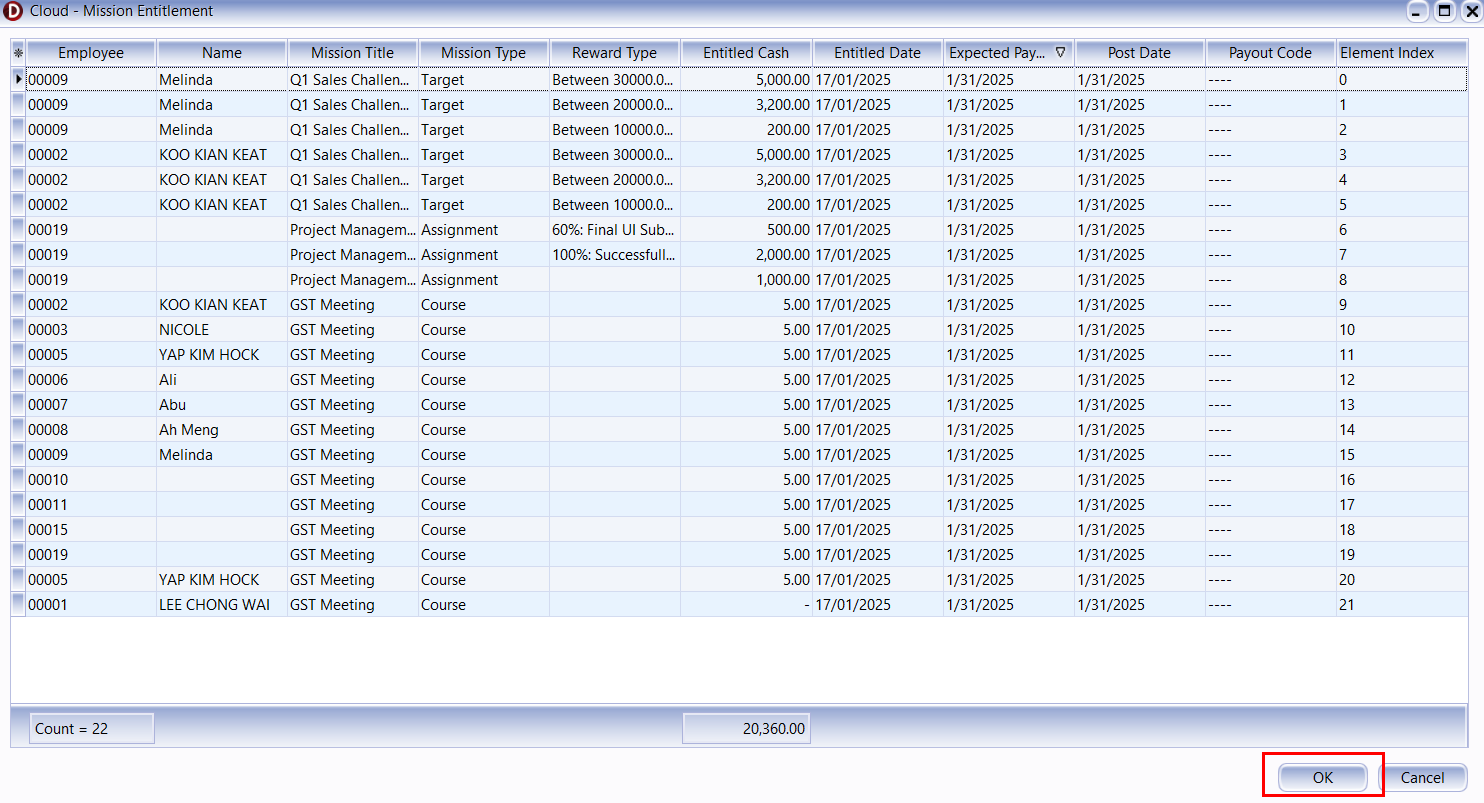1484x803 pixels.
Task: Click the row selector beside Ah Meng's row
Action: 17,429
